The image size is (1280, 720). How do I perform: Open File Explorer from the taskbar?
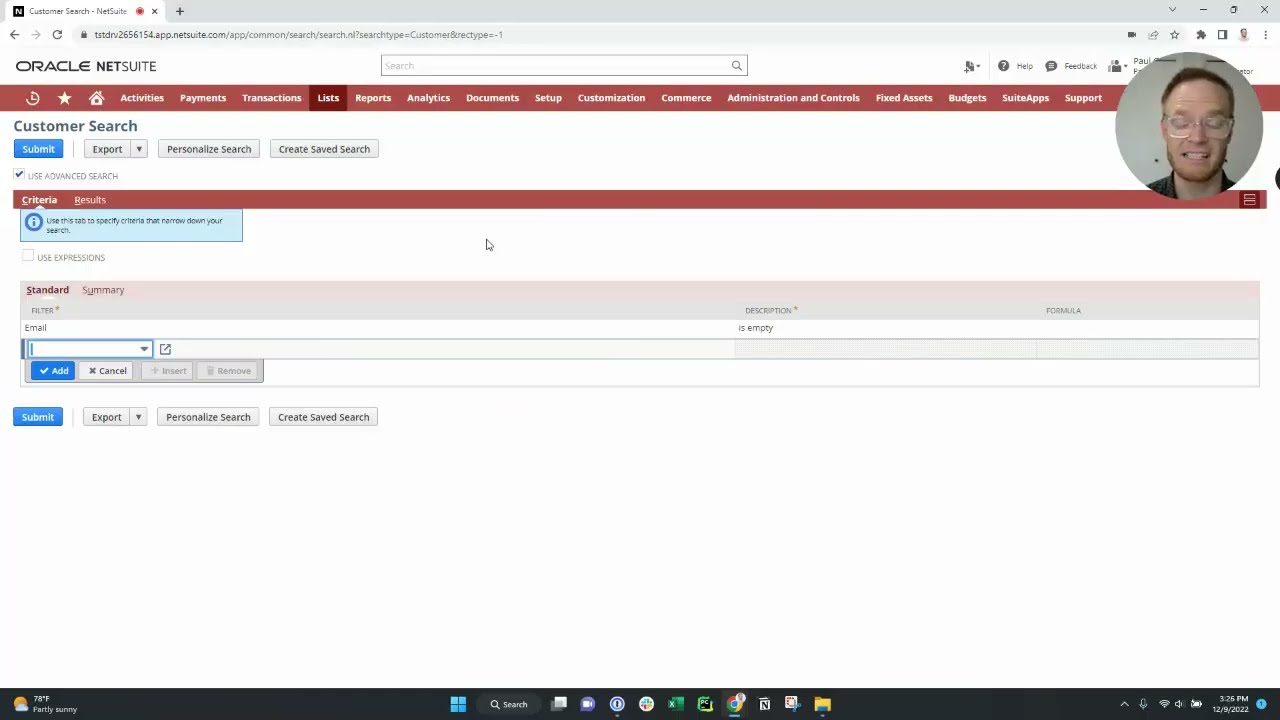click(822, 704)
